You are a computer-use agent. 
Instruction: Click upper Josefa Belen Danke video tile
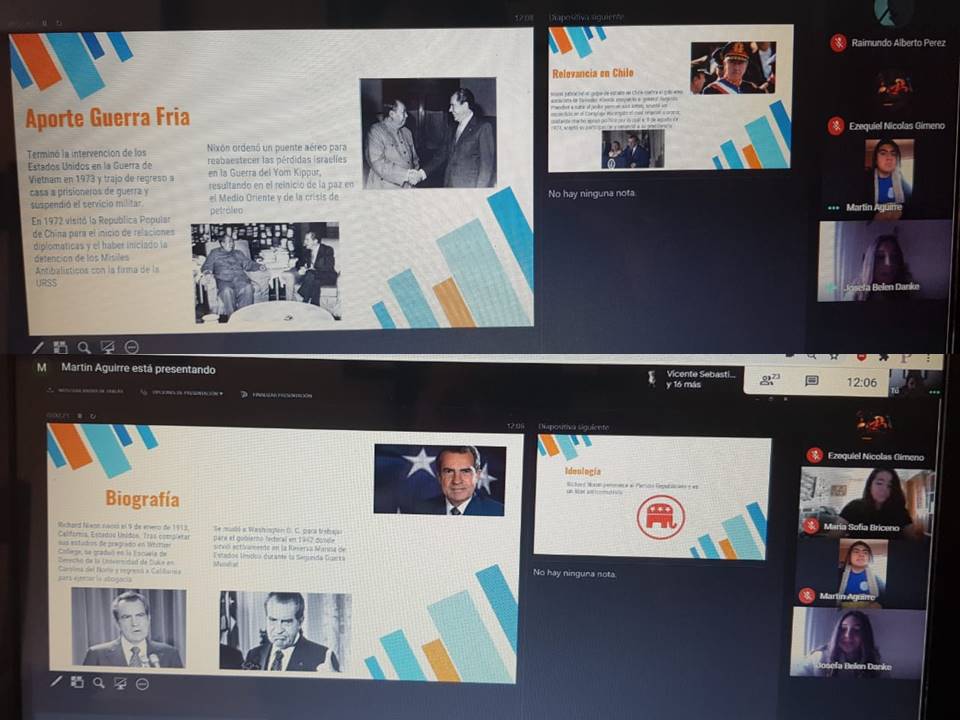[x=884, y=261]
